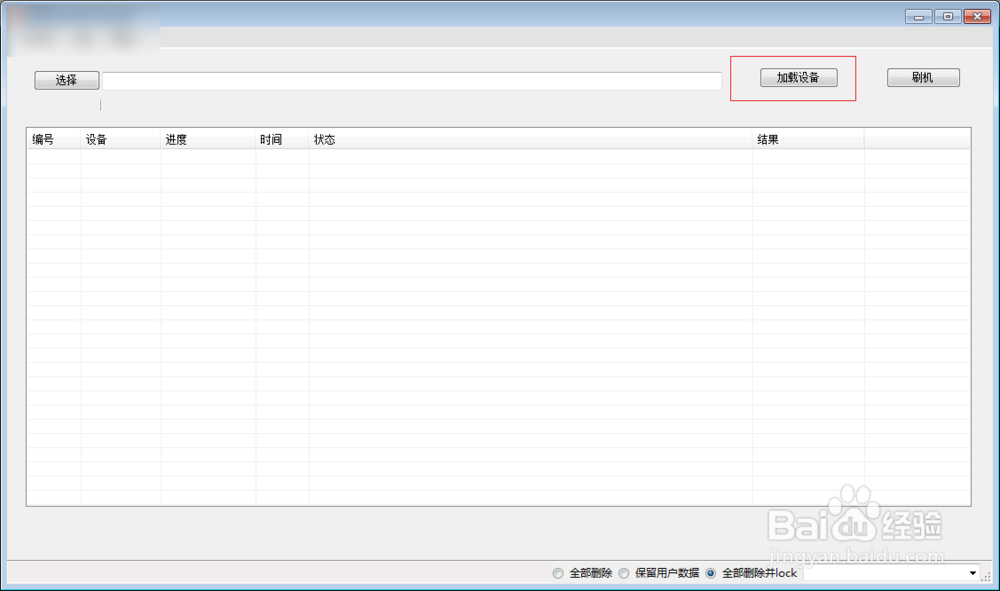This screenshot has height=591, width=1000.
Task: Click the 刷机 flash button
Action: (x=923, y=78)
